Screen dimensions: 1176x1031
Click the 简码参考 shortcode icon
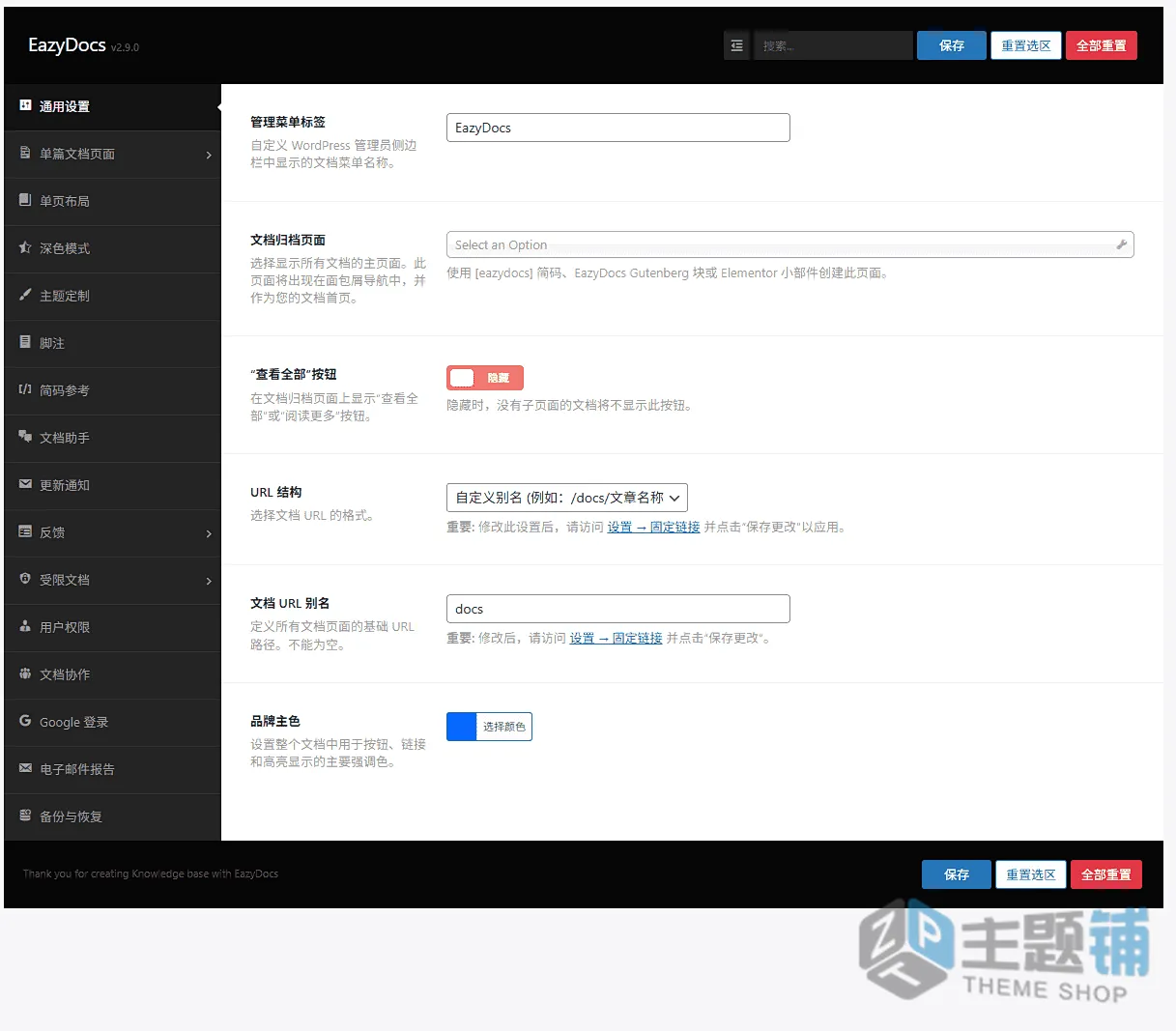(25, 389)
